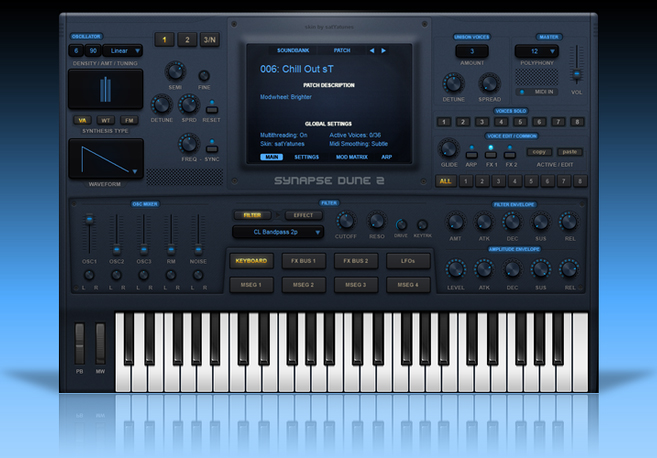The width and height of the screenshot is (657, 458).
Task: Switch to the SETTINGS display tab
Action: click(306, 157)
